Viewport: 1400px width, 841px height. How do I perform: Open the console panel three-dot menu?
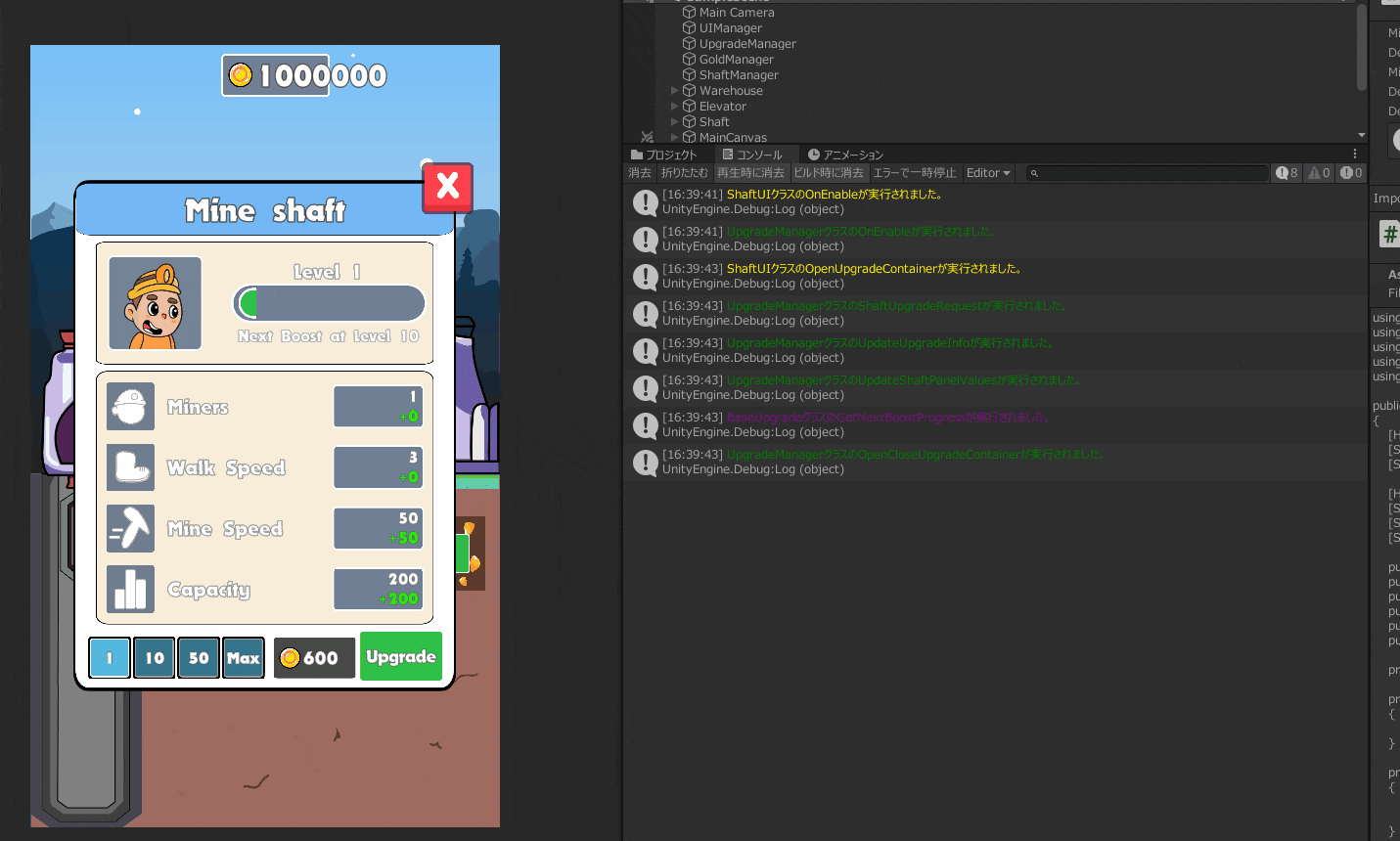tap(1355, 155)
